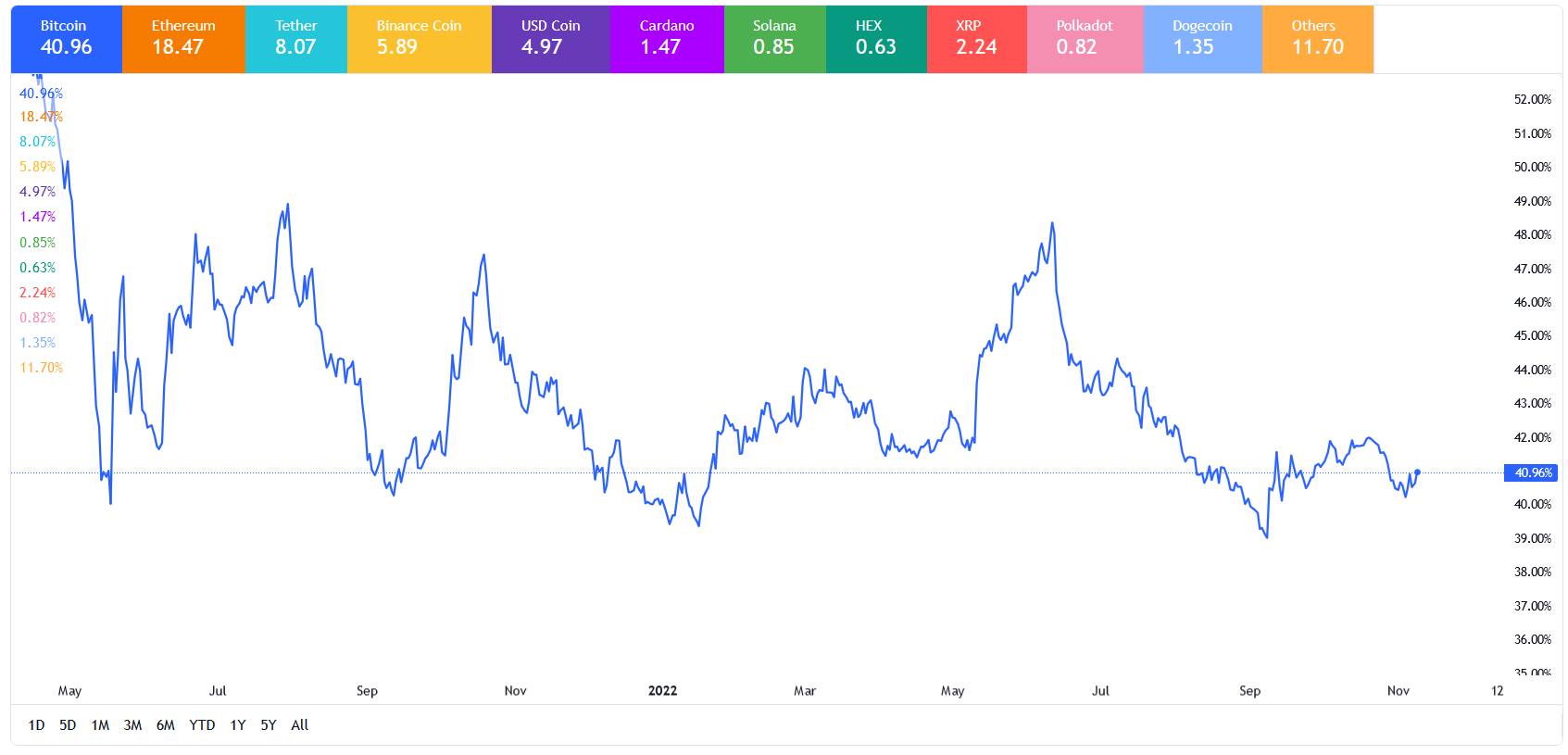This screenshot has height=755, width=1568.
Task: Show the 5Y time range
Action: (269, 725)
